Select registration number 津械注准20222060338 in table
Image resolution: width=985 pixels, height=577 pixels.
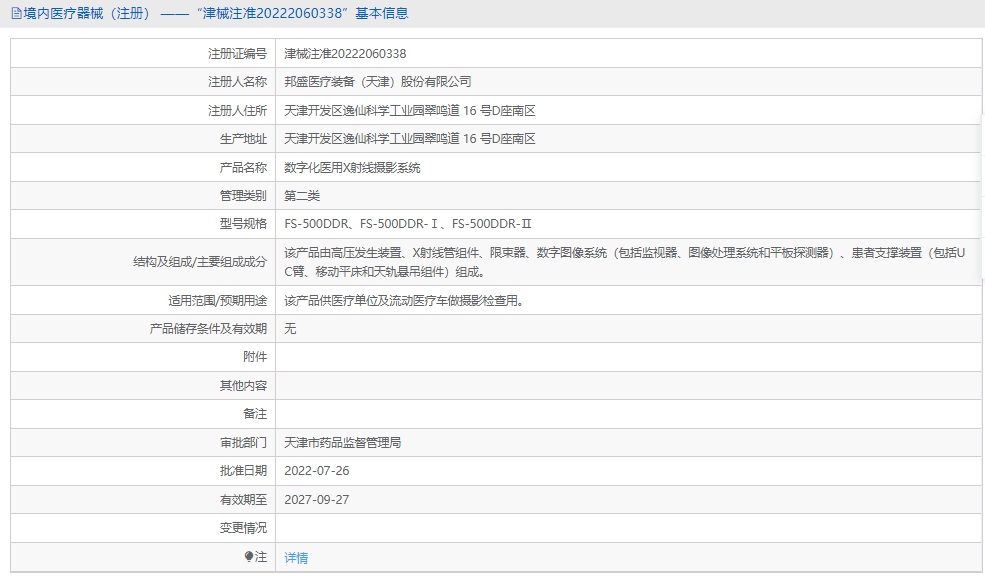pyautogui.click(x=345, y=54)
